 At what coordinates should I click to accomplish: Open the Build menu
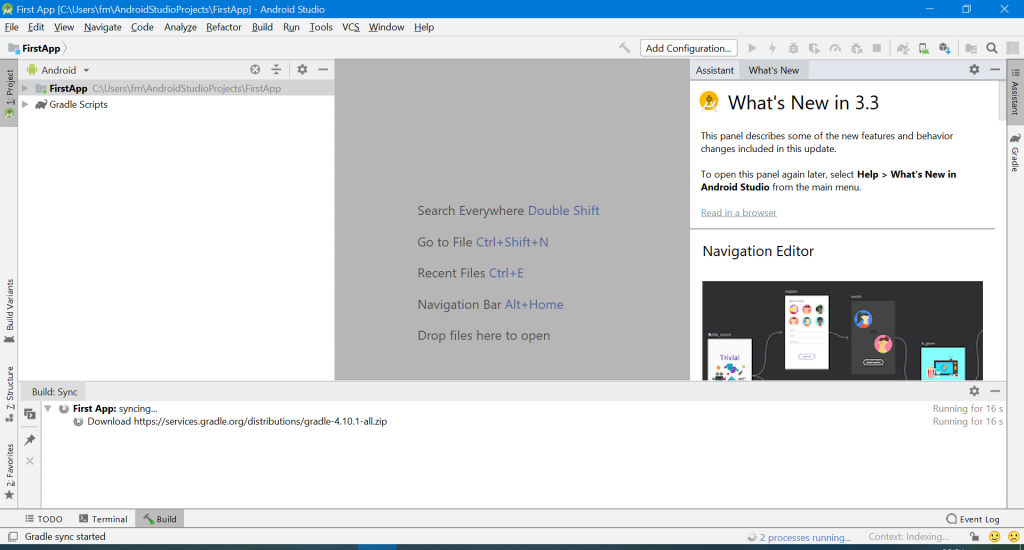click(262, 27)
